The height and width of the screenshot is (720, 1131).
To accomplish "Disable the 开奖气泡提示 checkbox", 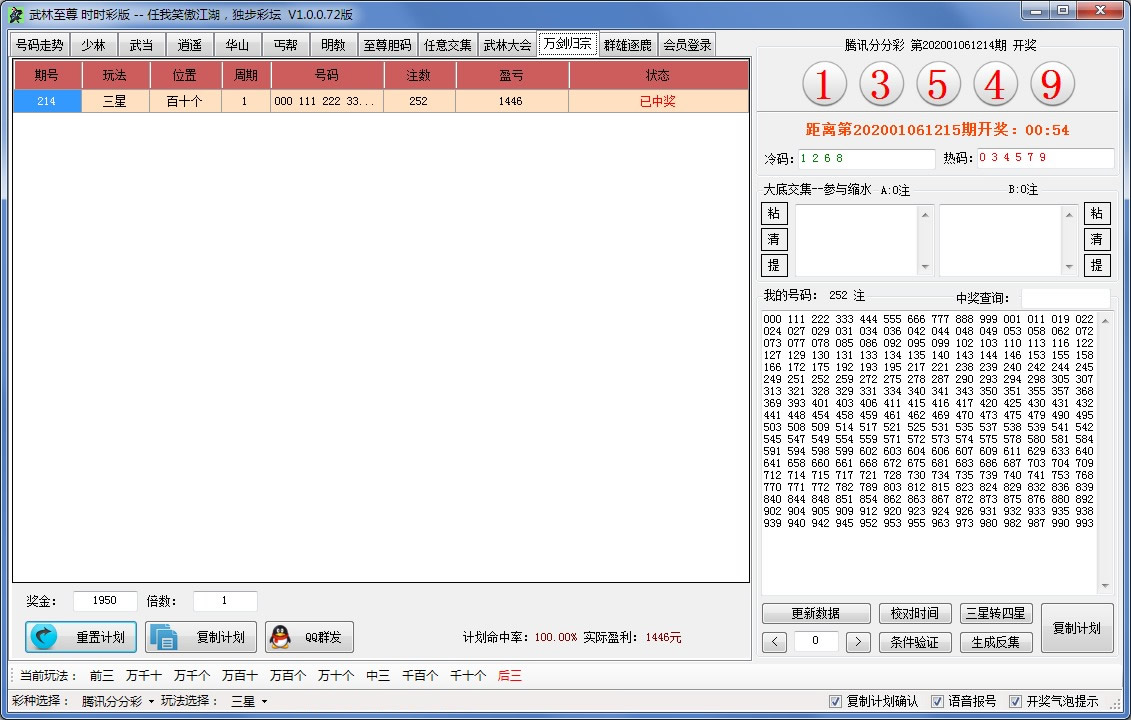I will [x=1016, y=701].
